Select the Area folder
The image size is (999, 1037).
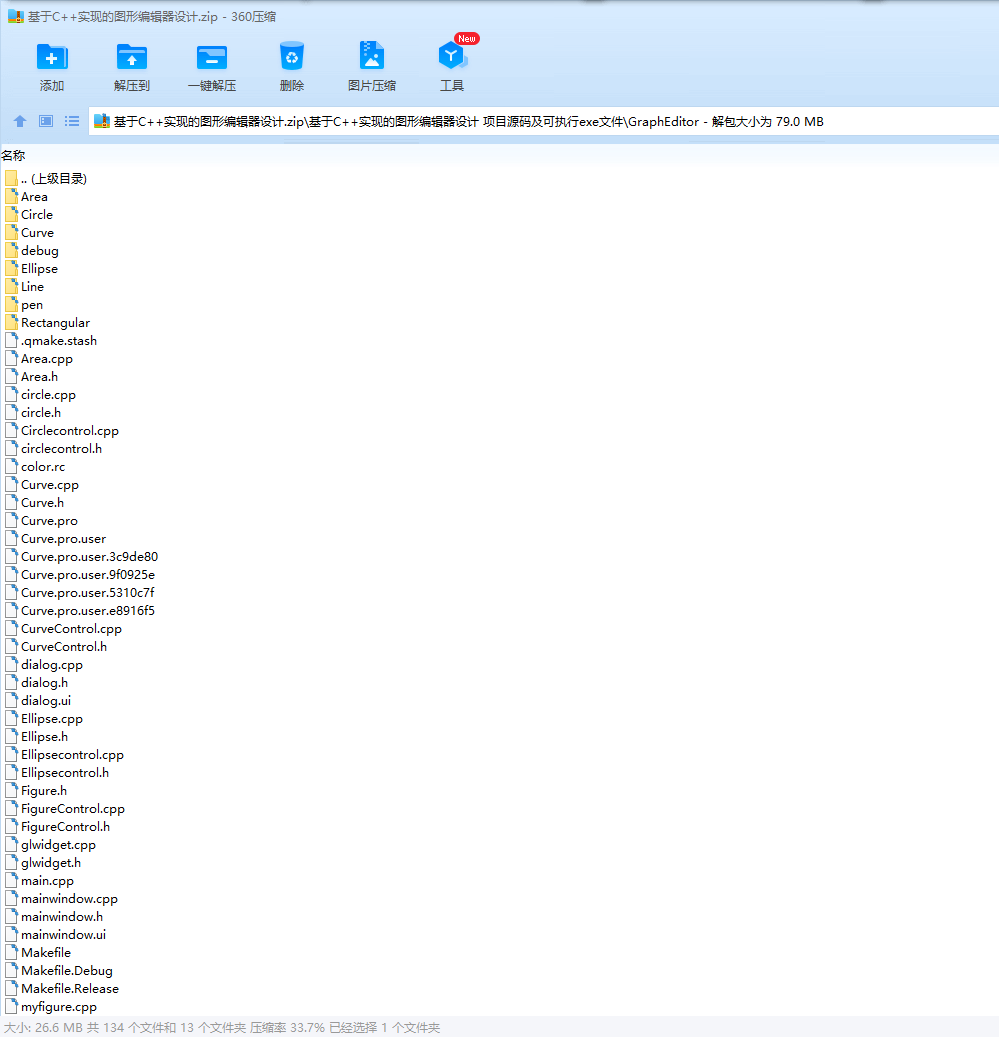pyautogui.click(x=26, y=197)
